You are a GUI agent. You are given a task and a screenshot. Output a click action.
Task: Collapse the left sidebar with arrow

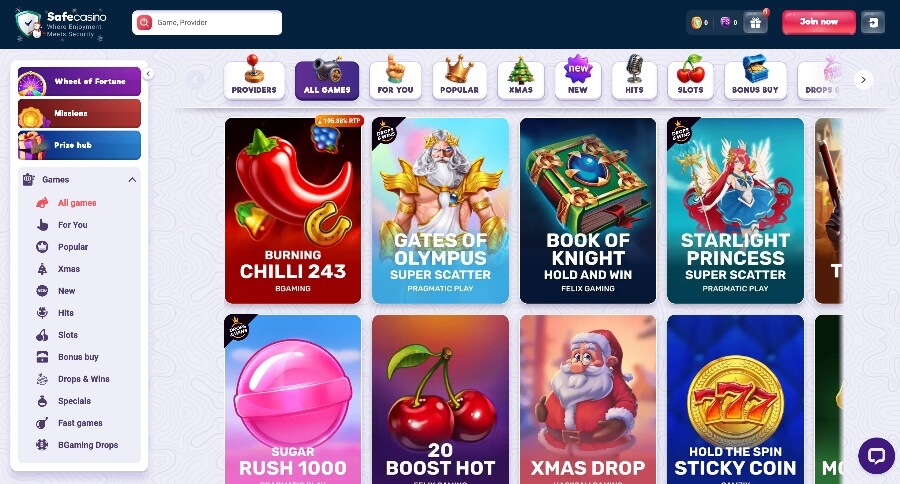click(x=148, y=73)
